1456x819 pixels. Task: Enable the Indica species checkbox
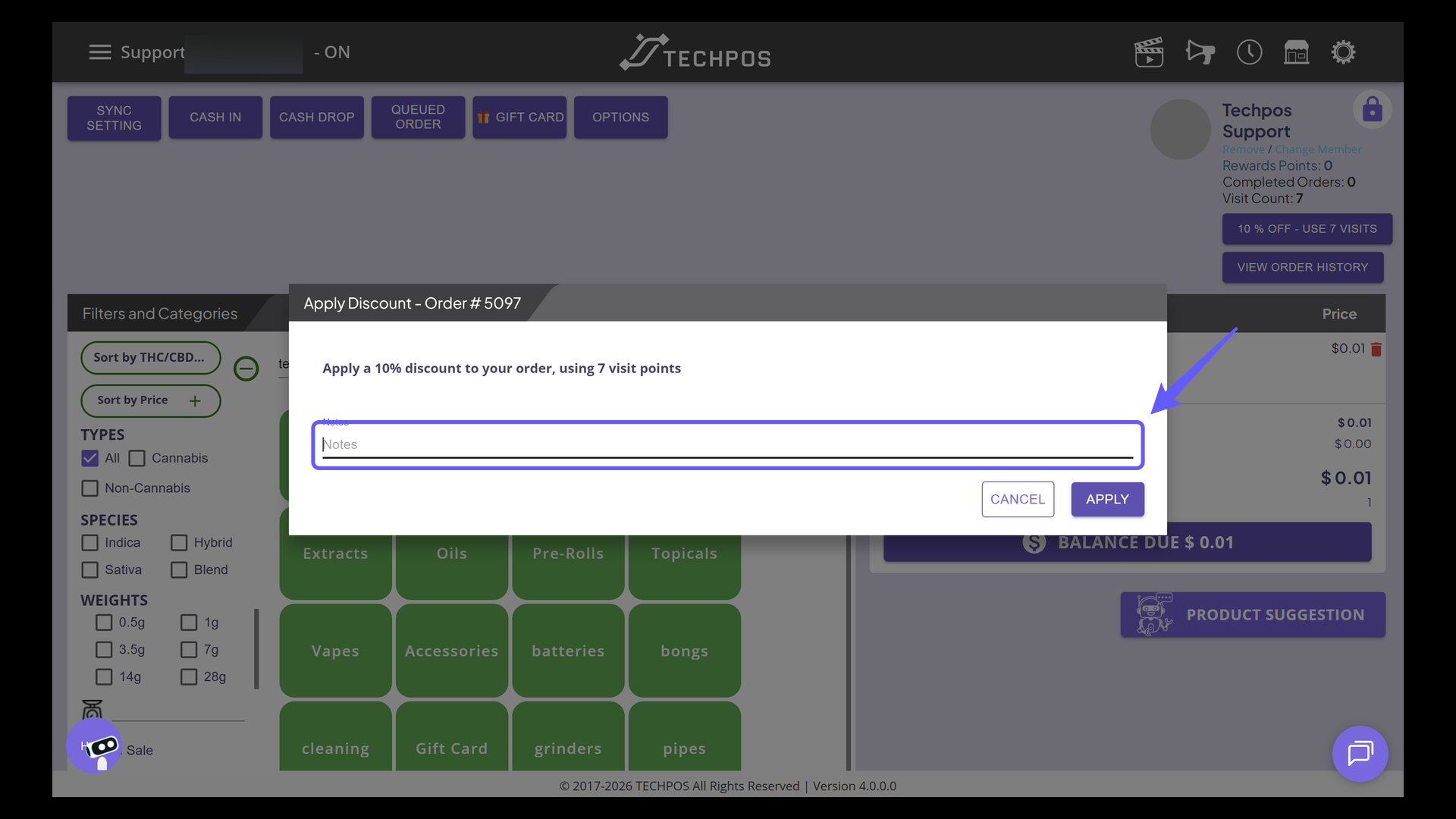point(90,543)
